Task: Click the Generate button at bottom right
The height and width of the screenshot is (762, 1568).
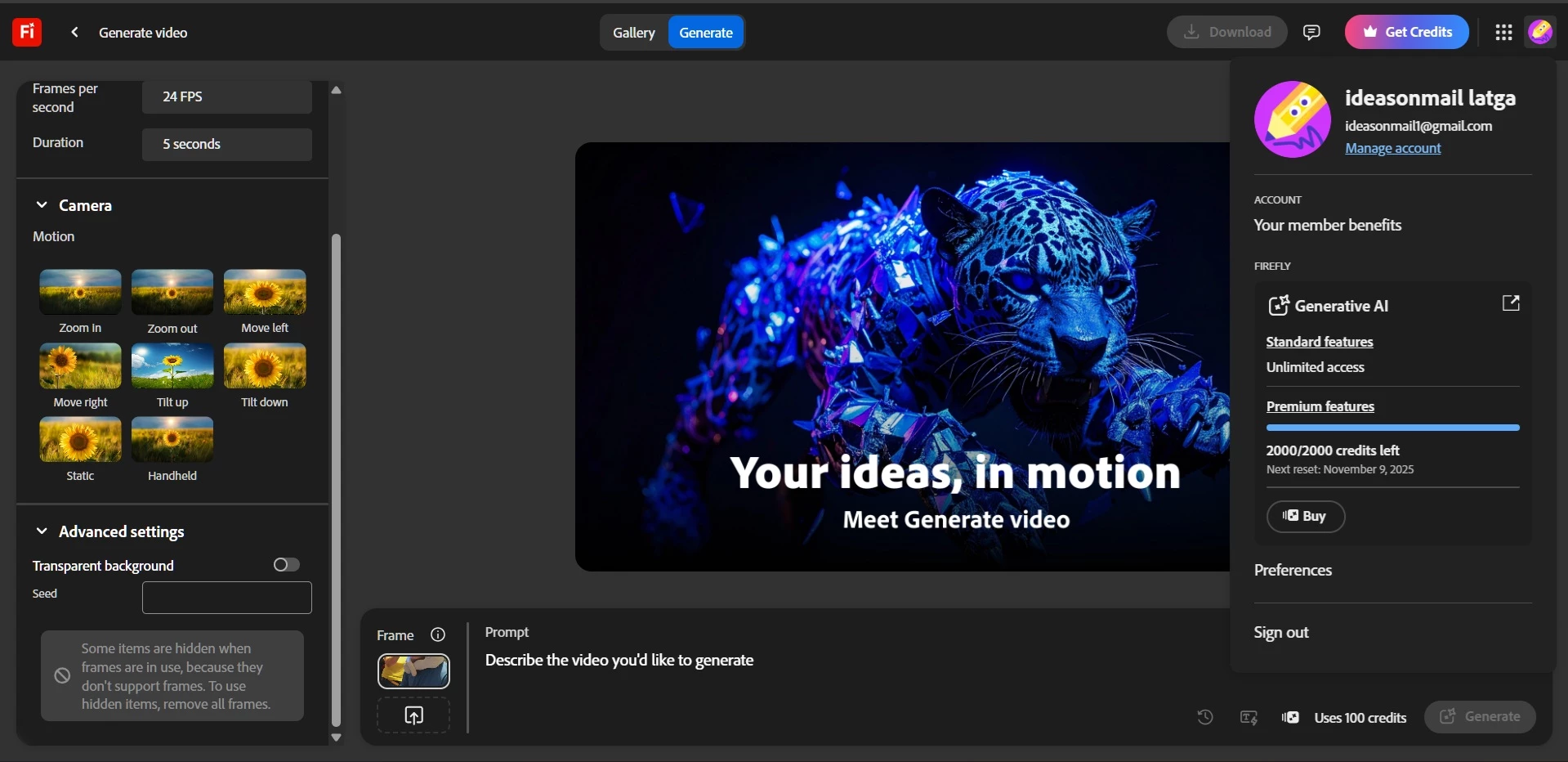Action: coord(1480,716)
